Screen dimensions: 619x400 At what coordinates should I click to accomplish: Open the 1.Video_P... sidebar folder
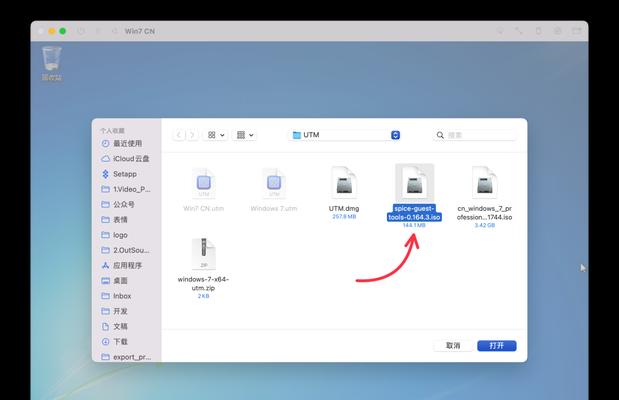click(x=126, y=189)
